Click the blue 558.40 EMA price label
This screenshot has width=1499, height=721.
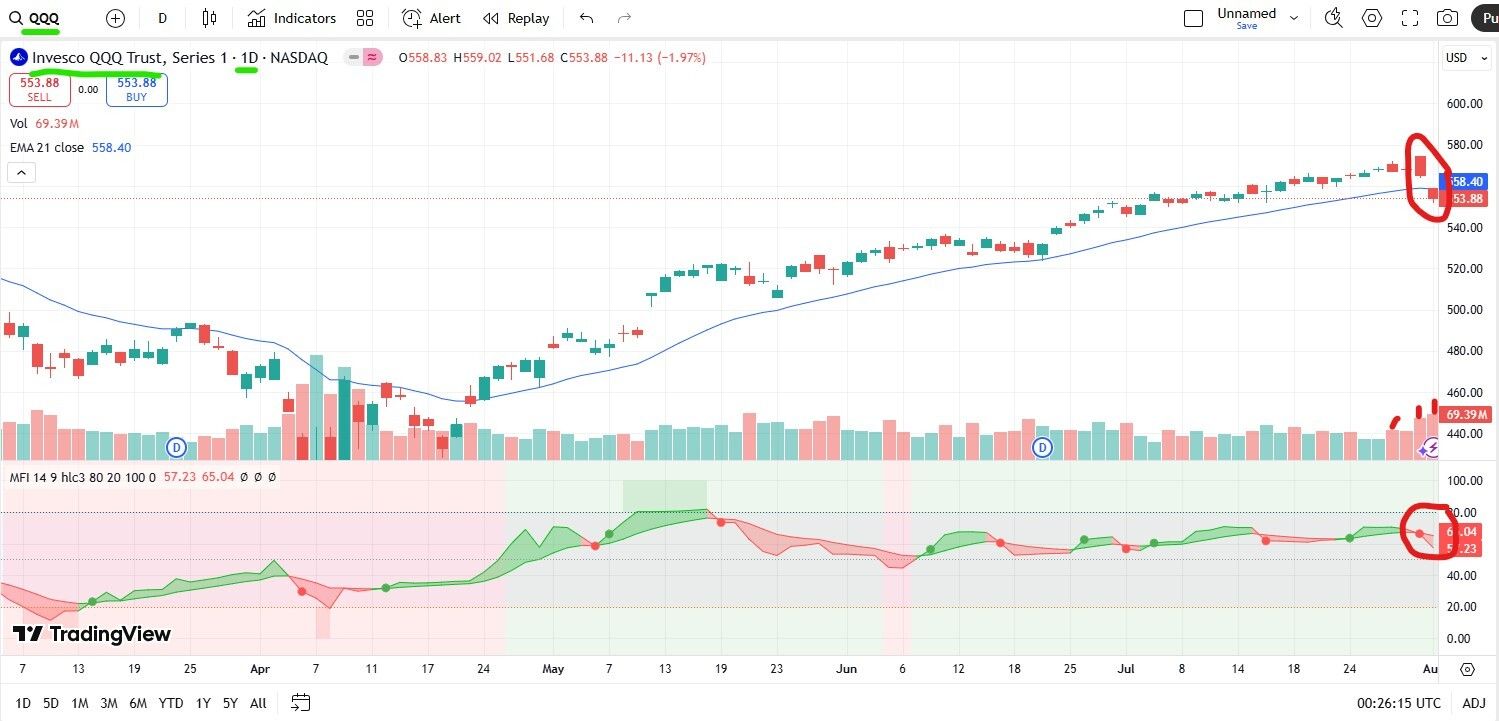(1466, 182)
